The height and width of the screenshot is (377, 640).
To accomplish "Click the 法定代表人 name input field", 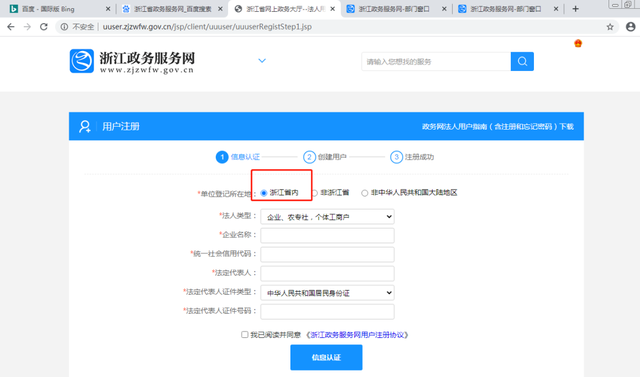I will (327, 273).
